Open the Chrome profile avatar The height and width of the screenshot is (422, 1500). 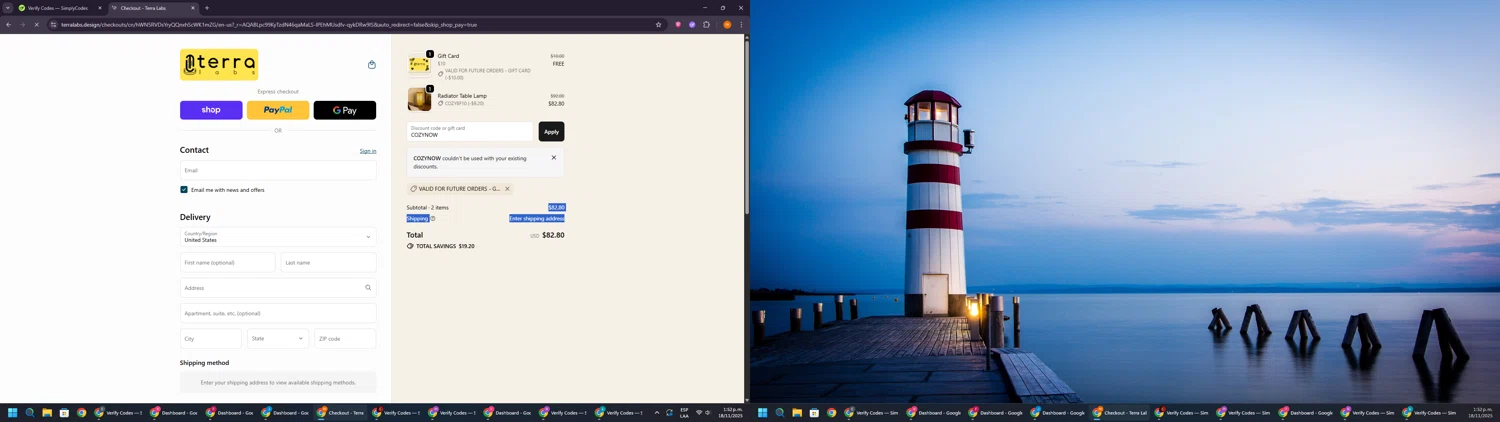coord(727,24)
